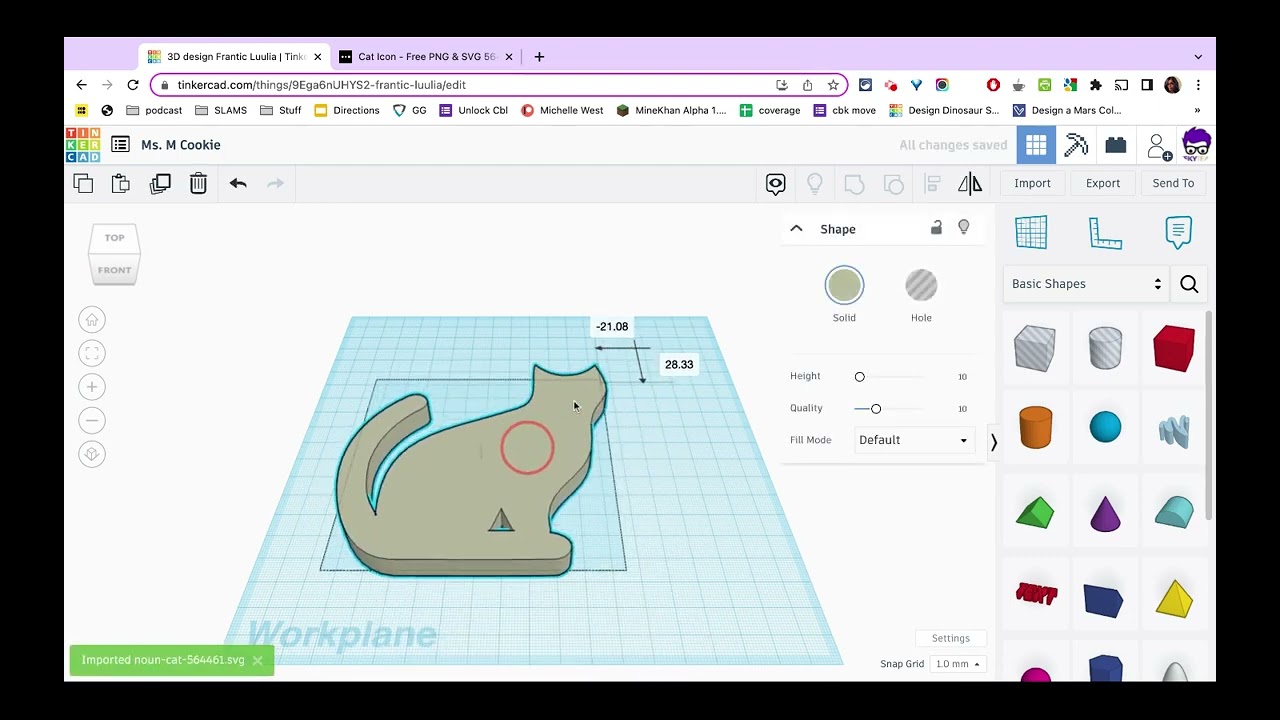Screen dimensions: 1280x720
Task: Click the Align tool icon
Action: pyautogui.click(x=932, y=183)
